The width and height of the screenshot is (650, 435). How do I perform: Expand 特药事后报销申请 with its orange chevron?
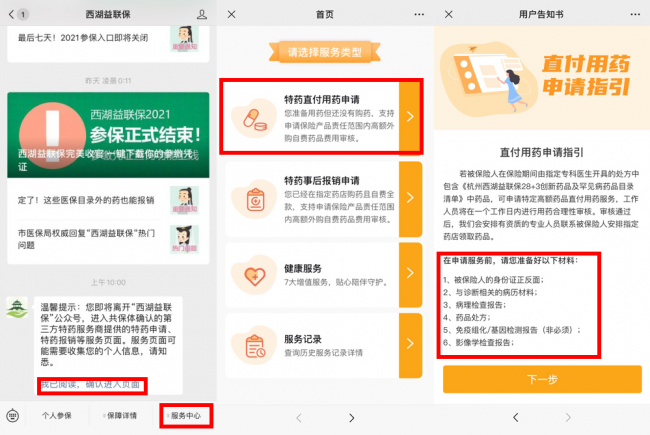coord(411,197)
